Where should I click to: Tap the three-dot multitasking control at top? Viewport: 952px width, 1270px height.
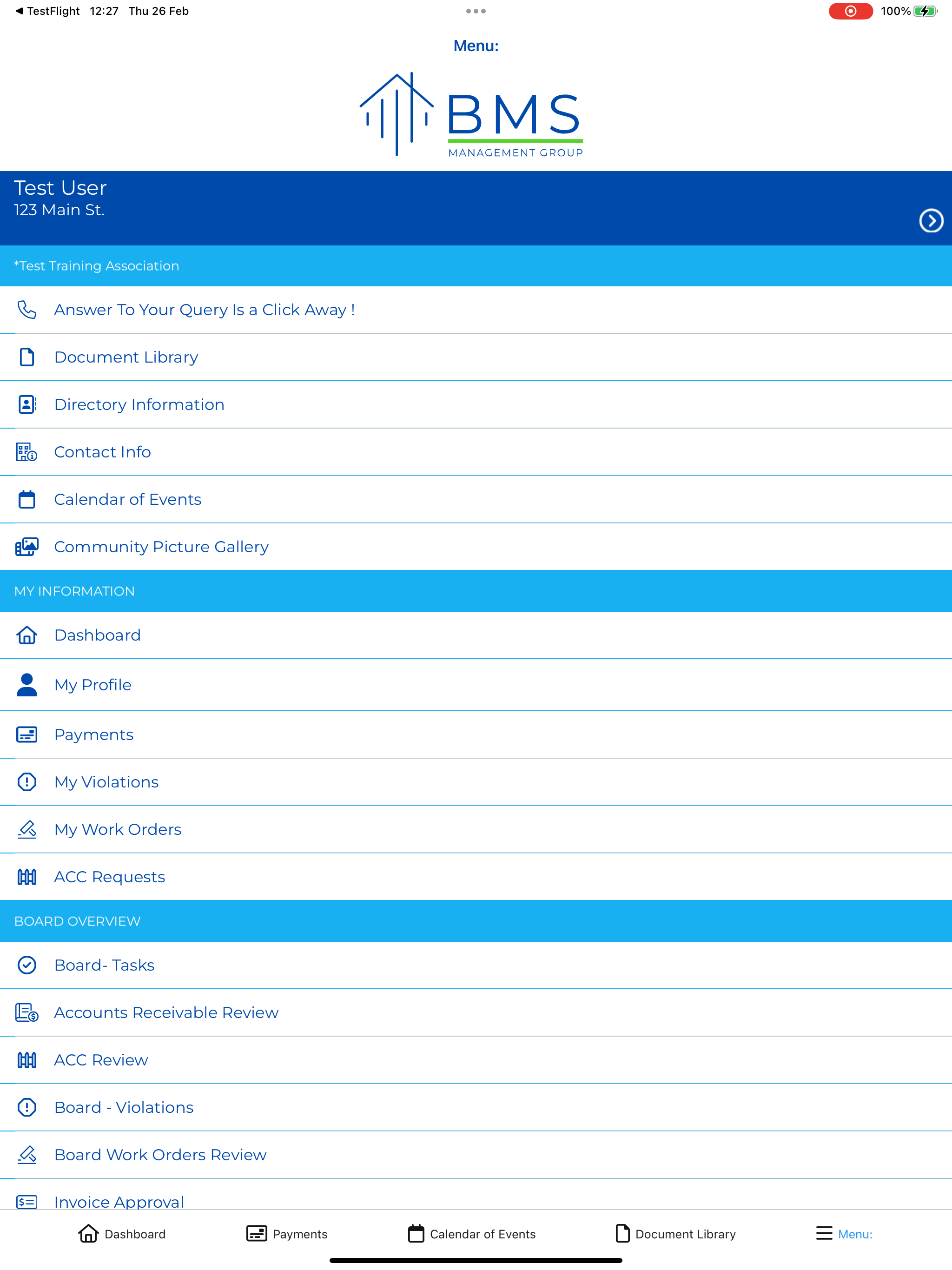coord(476,11)
